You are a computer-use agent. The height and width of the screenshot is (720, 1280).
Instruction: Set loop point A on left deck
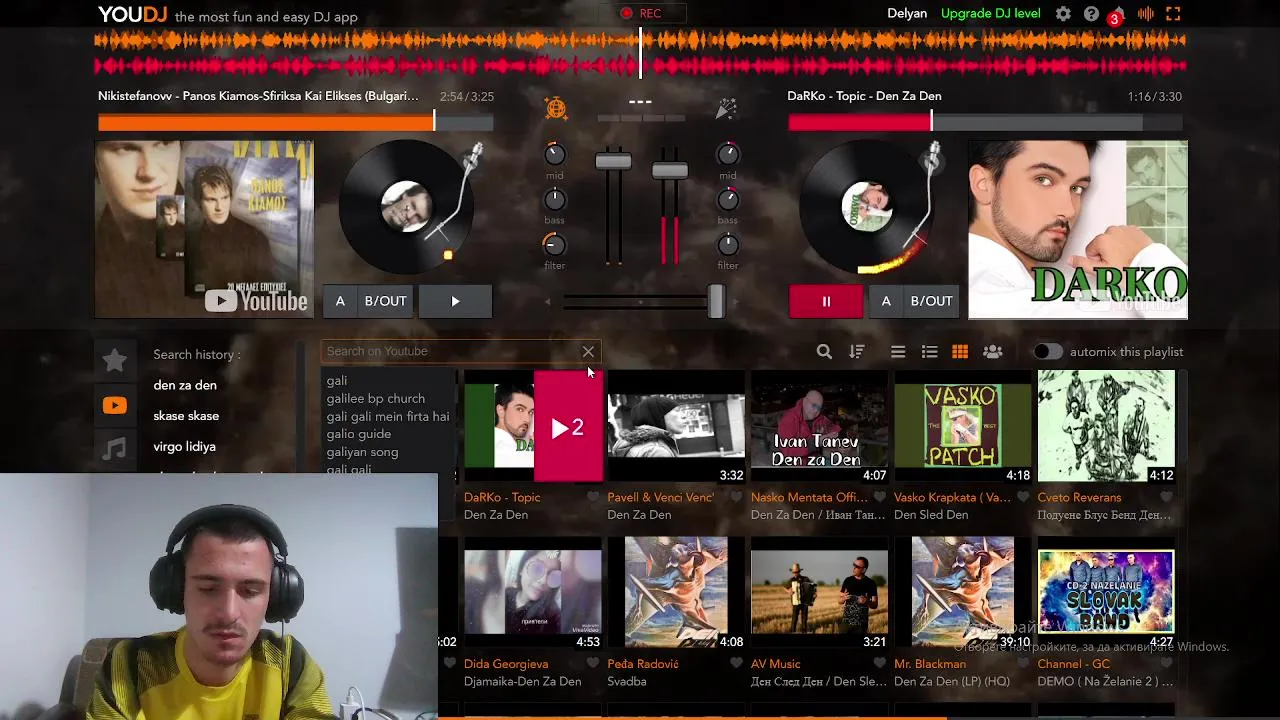(340, 301)
